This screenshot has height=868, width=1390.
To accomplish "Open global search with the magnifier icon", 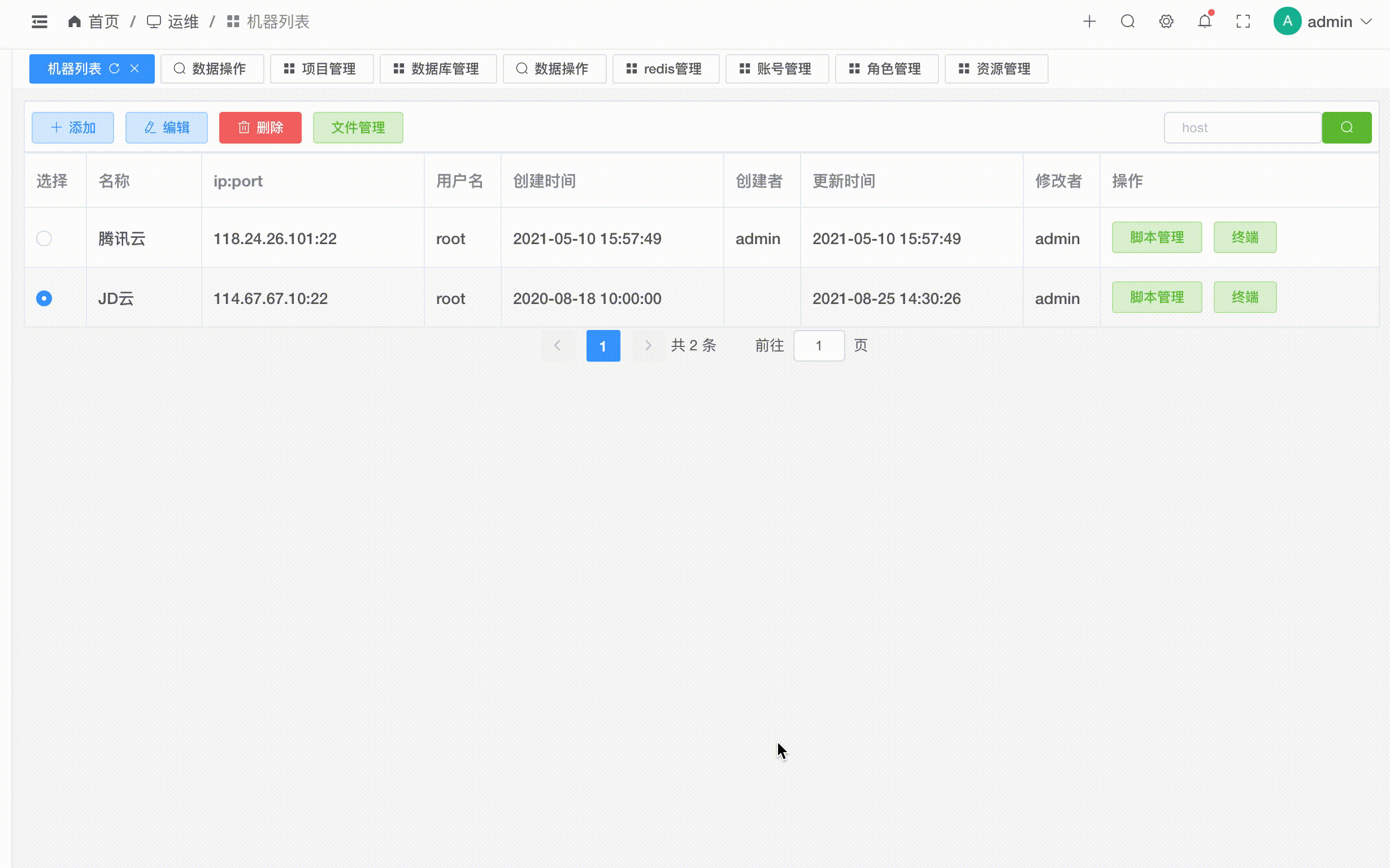I will tap(1128, 21).
